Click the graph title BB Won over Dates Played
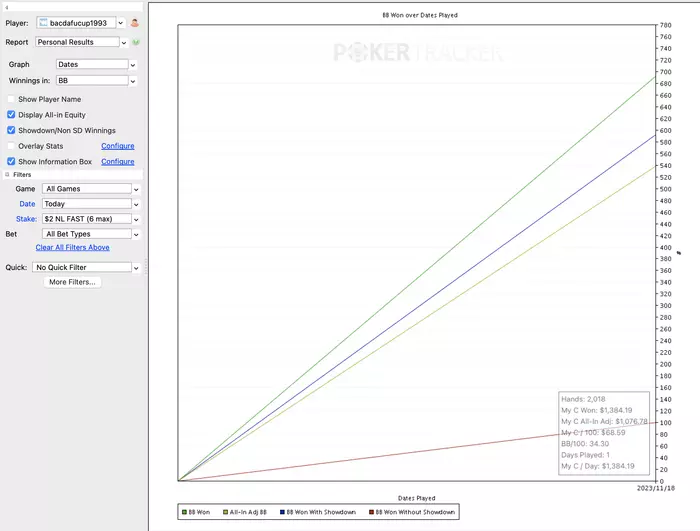Viewport: 700px width, 531px height. pyautogui.click(x=420, y=15)
